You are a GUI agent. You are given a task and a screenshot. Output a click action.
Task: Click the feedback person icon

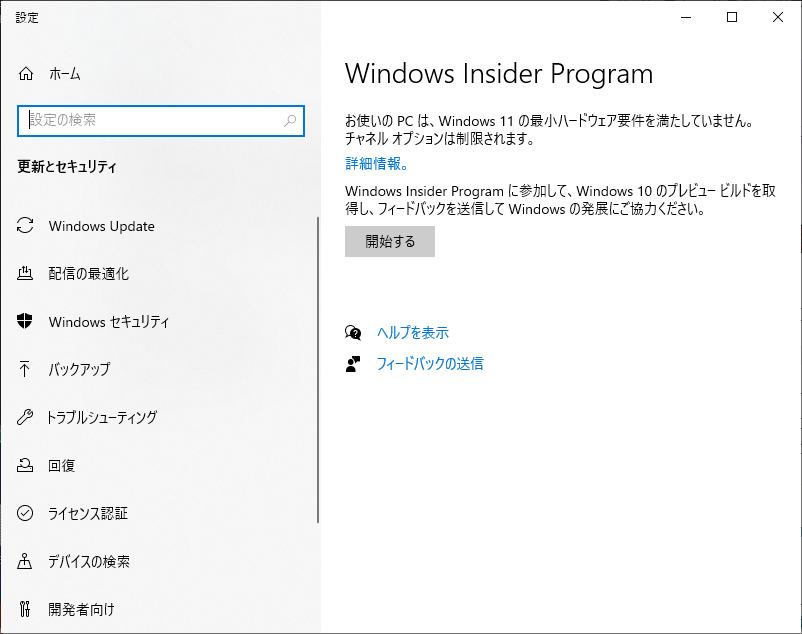click(353, 364)
